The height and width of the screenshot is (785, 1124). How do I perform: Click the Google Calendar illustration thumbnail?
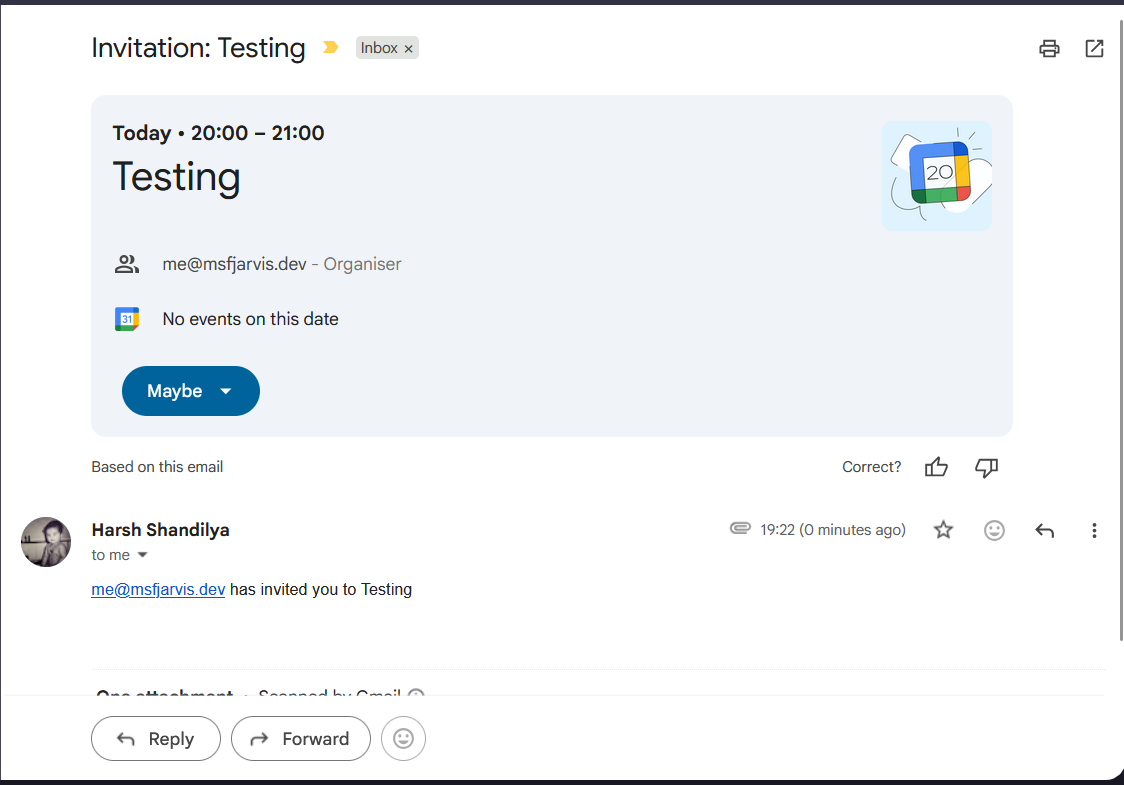pyautogui.click(x=937, y=176)
